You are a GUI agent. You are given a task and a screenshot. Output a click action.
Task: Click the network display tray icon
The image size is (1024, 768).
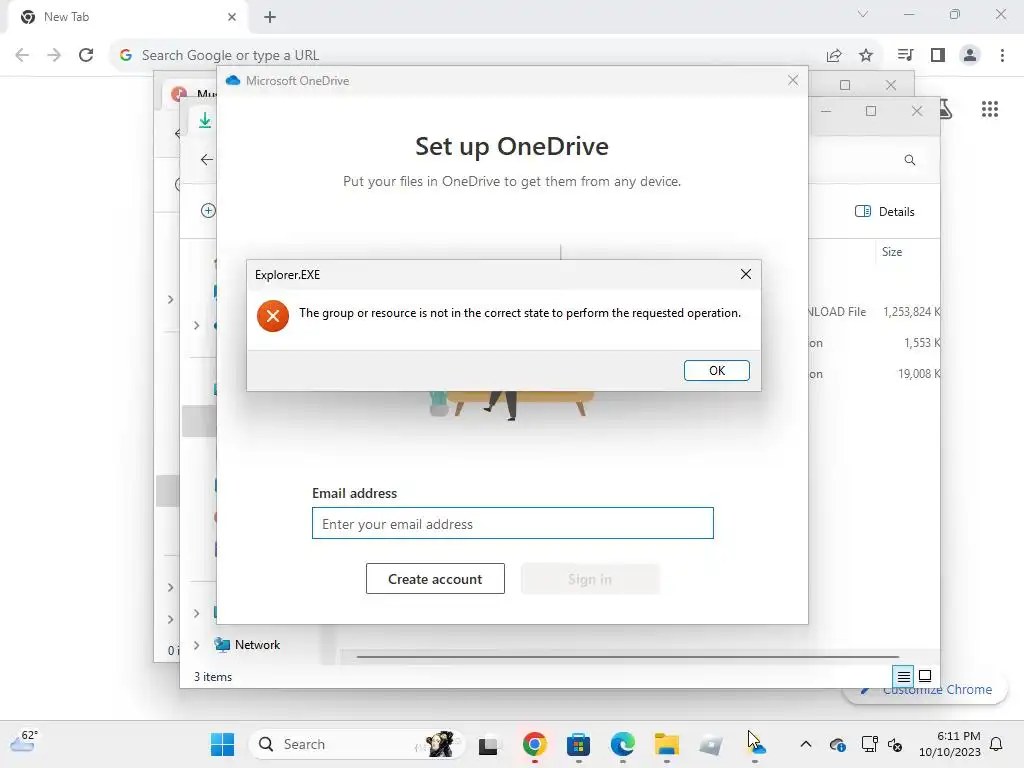coord(869,744)
